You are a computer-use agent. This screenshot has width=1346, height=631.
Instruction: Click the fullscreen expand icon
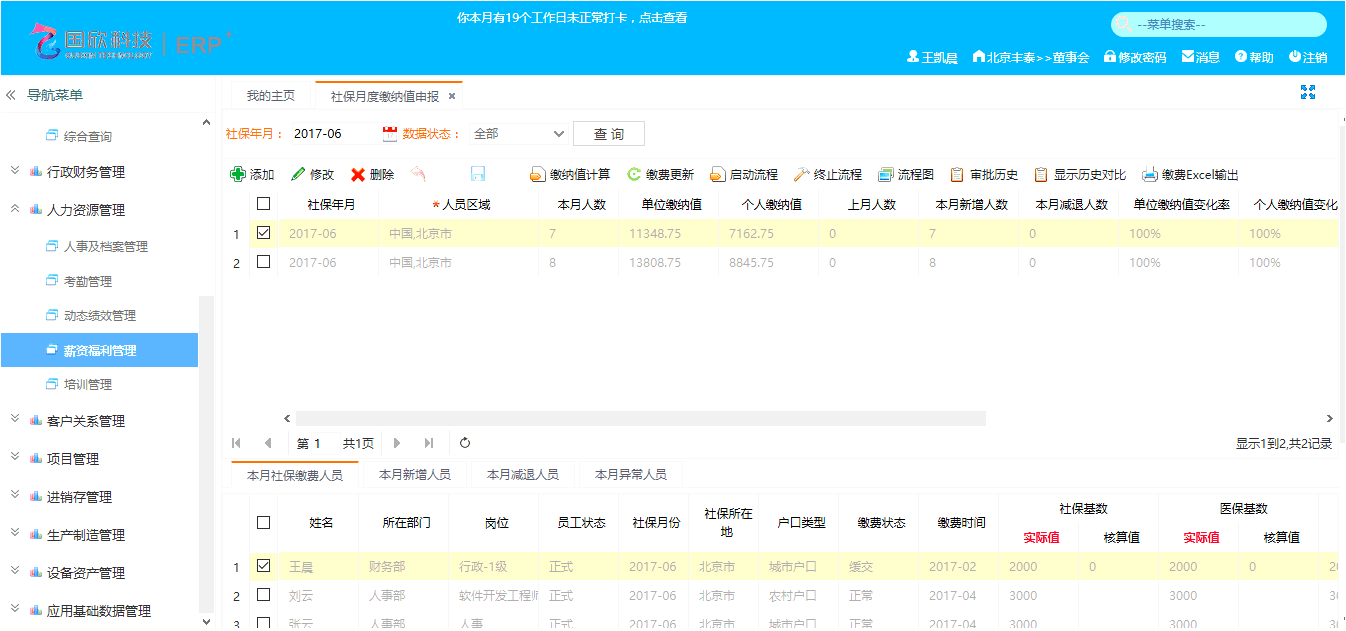click(x=1307, y=92)
